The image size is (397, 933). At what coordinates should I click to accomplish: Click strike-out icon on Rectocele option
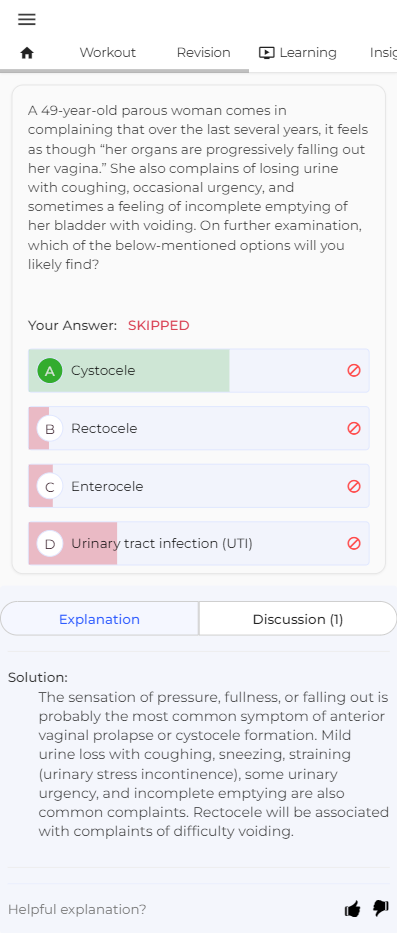tap(354, 428)
